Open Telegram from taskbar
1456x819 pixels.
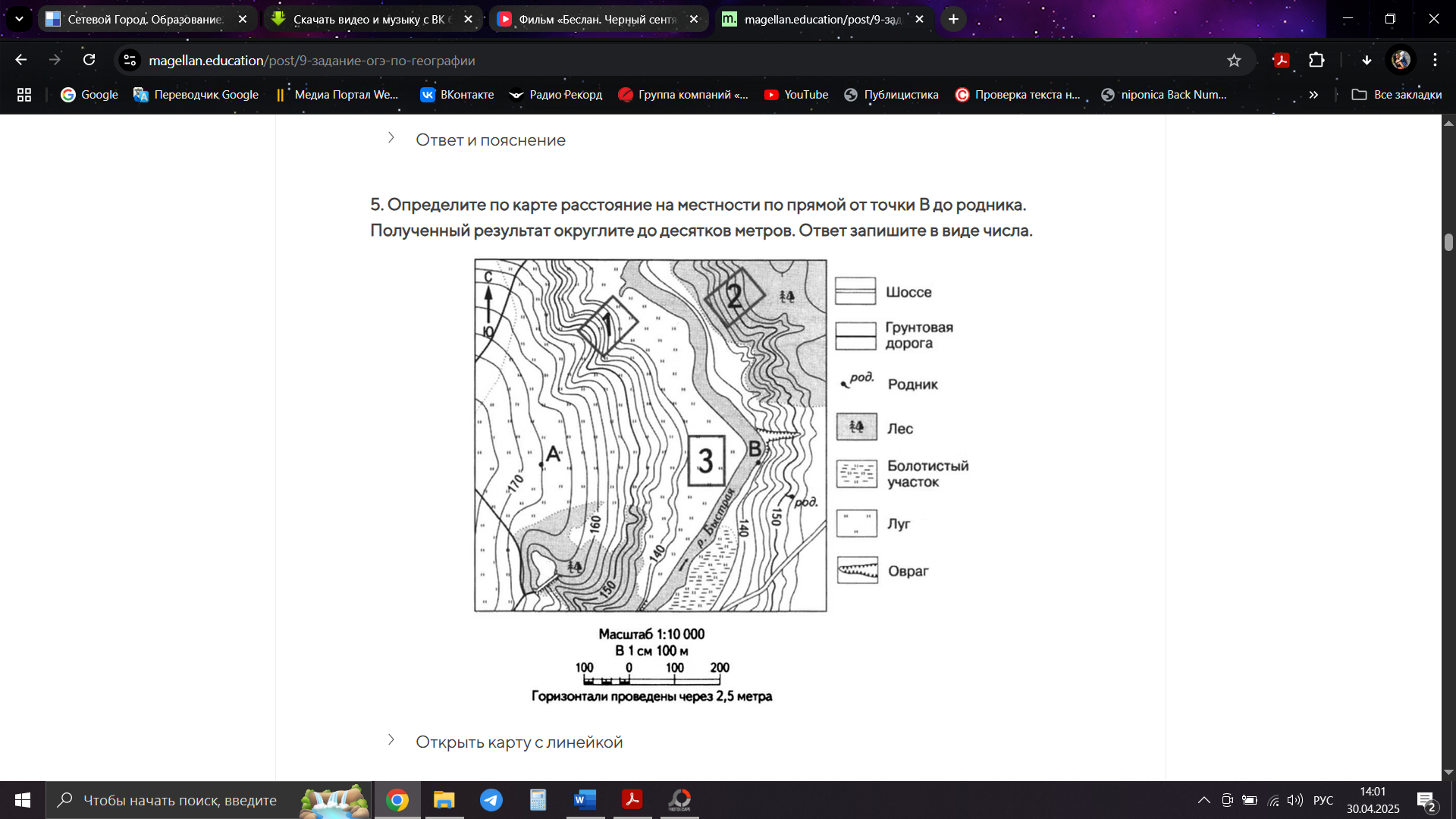click(x=491, y=800)
